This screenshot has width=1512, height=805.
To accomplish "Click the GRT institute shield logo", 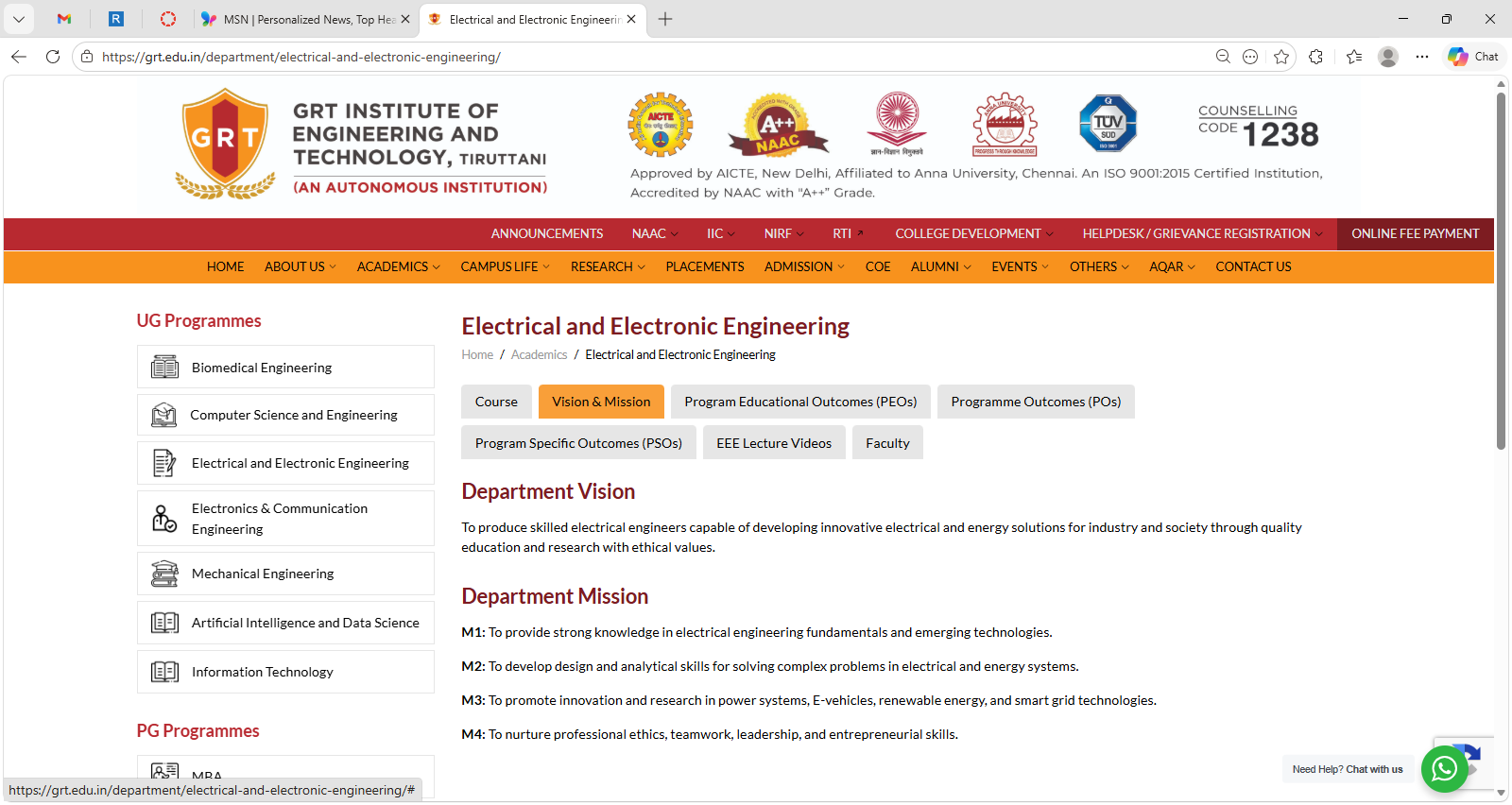I will click(x=225, y=142).
